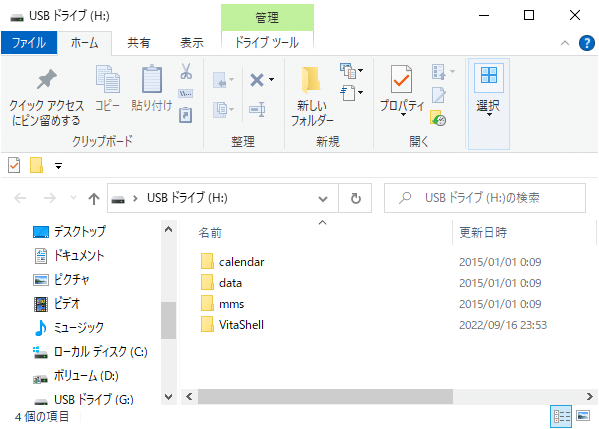Go up one folder level
This screenshot has height=429, width=599.
click(94, 198)
